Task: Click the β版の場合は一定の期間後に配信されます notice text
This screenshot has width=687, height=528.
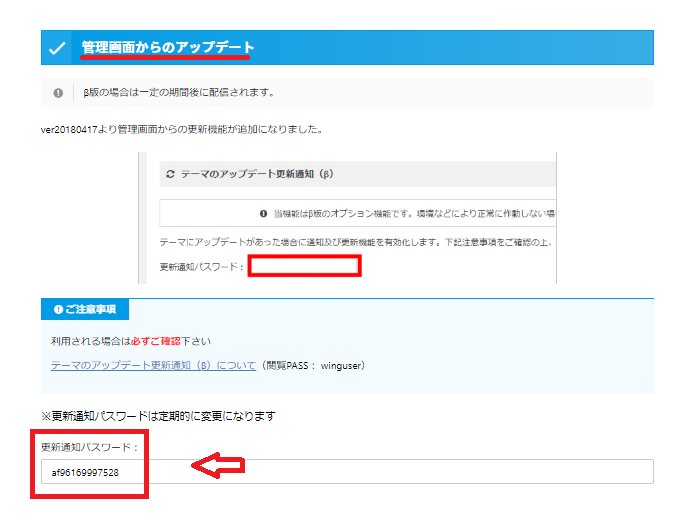Action: point(179,92)
